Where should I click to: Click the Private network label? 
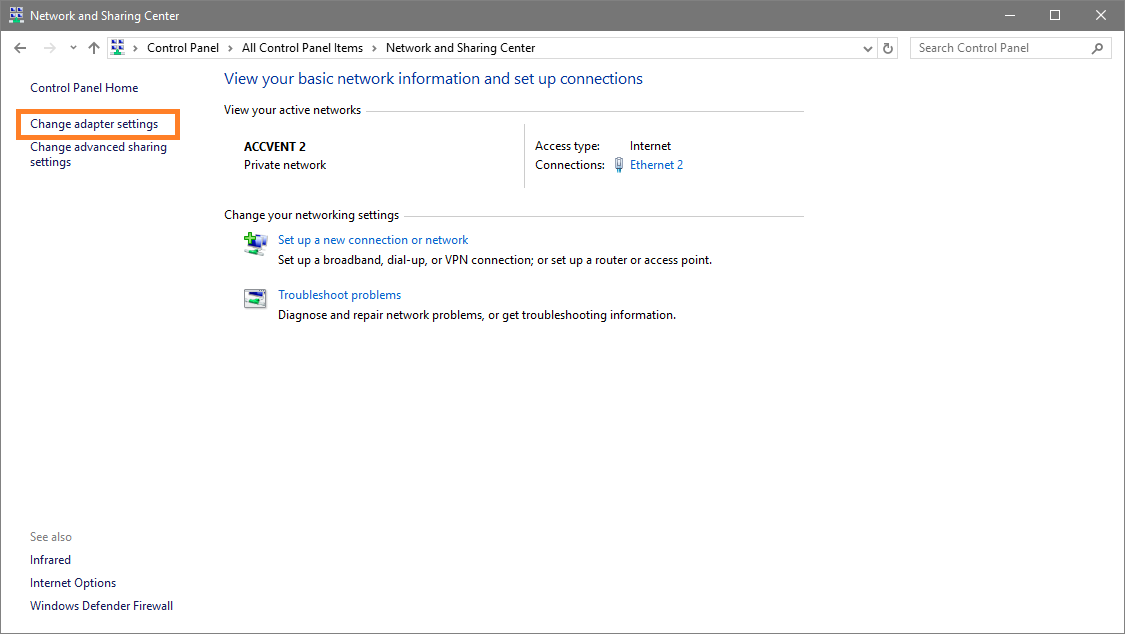click(x=285, y=165)
